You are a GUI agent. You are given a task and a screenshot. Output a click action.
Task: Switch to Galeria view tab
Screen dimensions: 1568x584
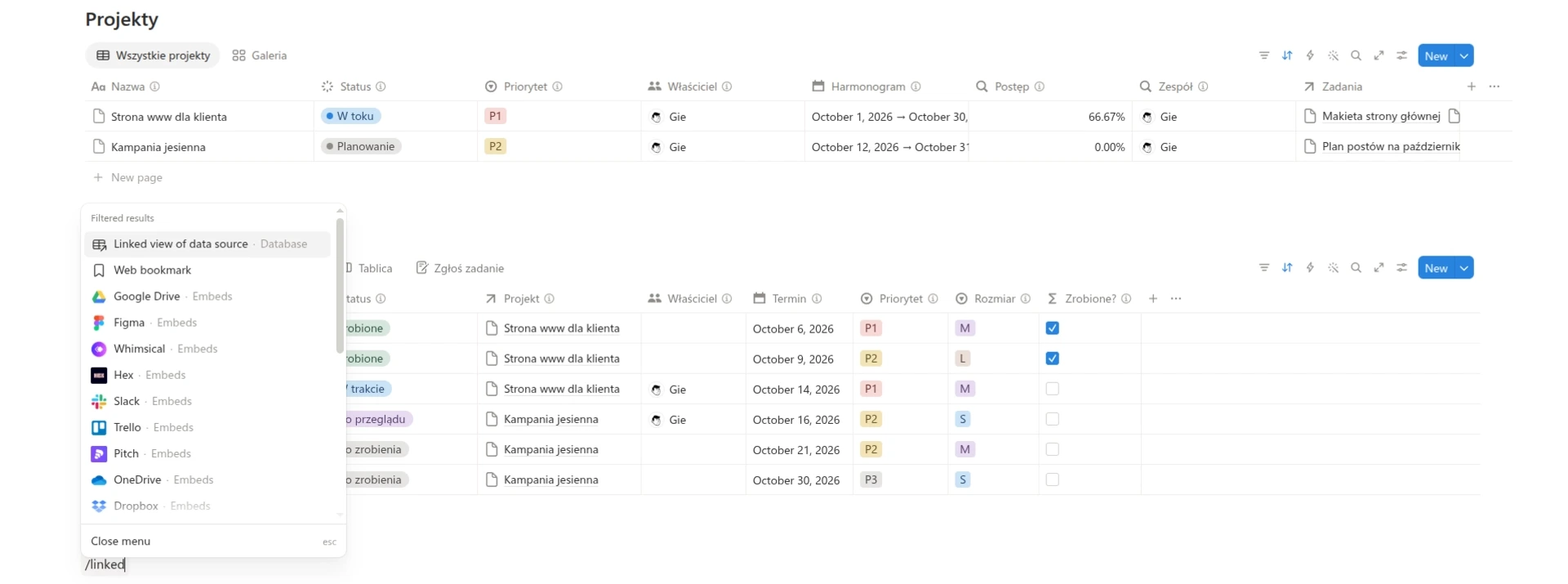coord(260,56)
